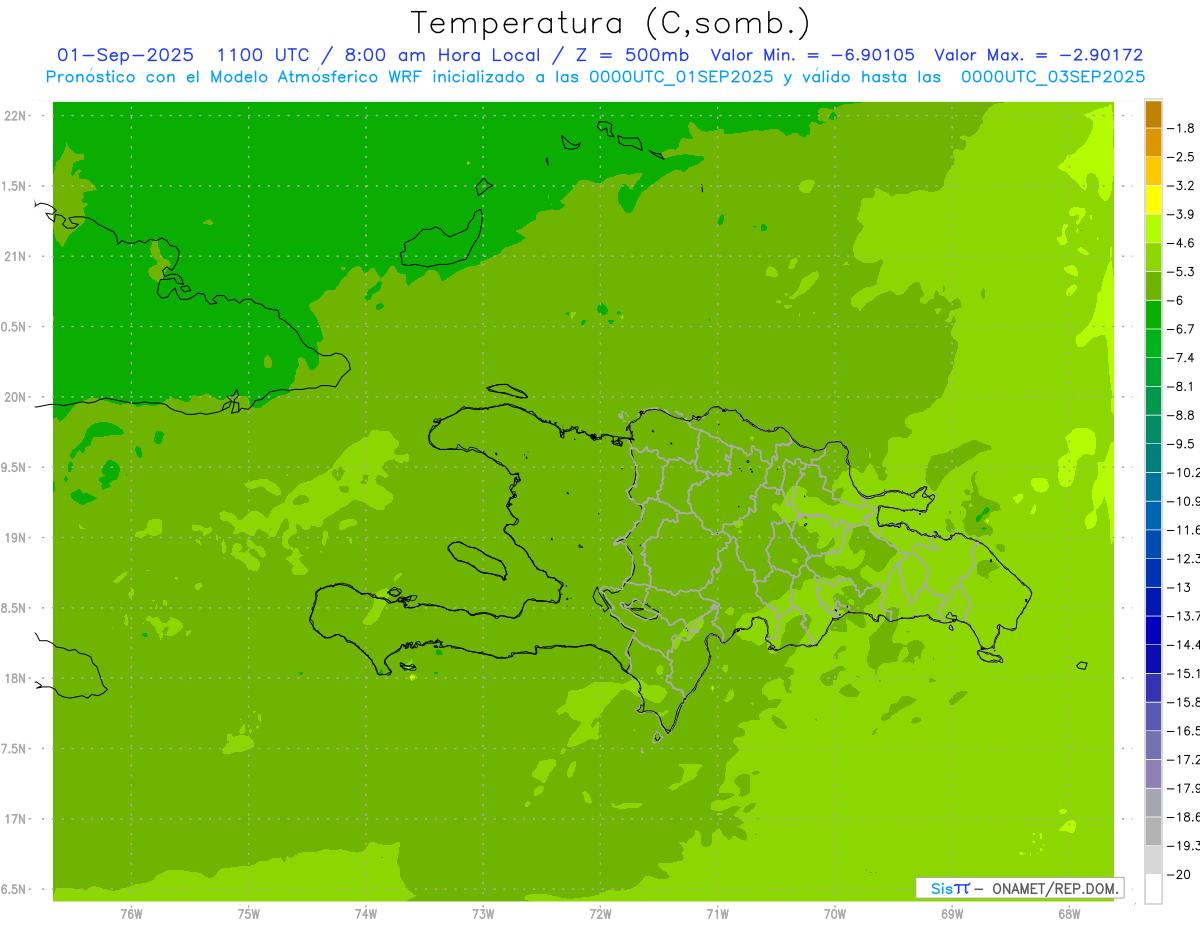Click the 74W longitude label
1200x927 pixels.
pos(366,913)
